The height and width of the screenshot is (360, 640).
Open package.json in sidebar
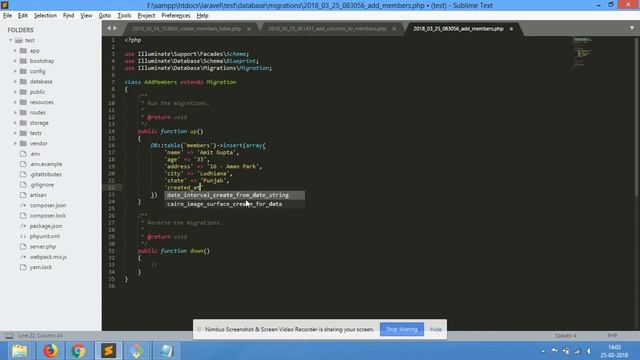coord(46,226)
